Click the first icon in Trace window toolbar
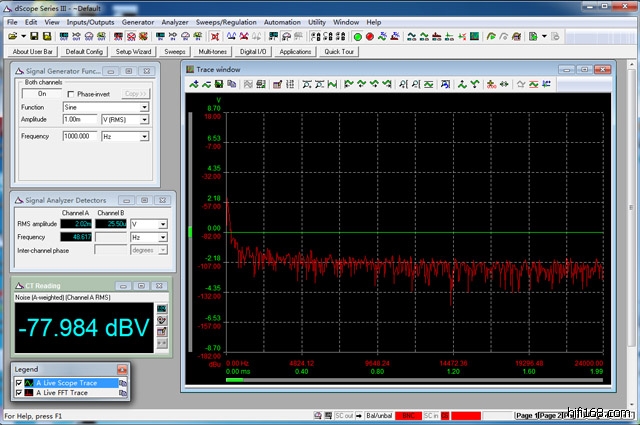The width and height of the screenshot is (640, 425). [195, 86]
